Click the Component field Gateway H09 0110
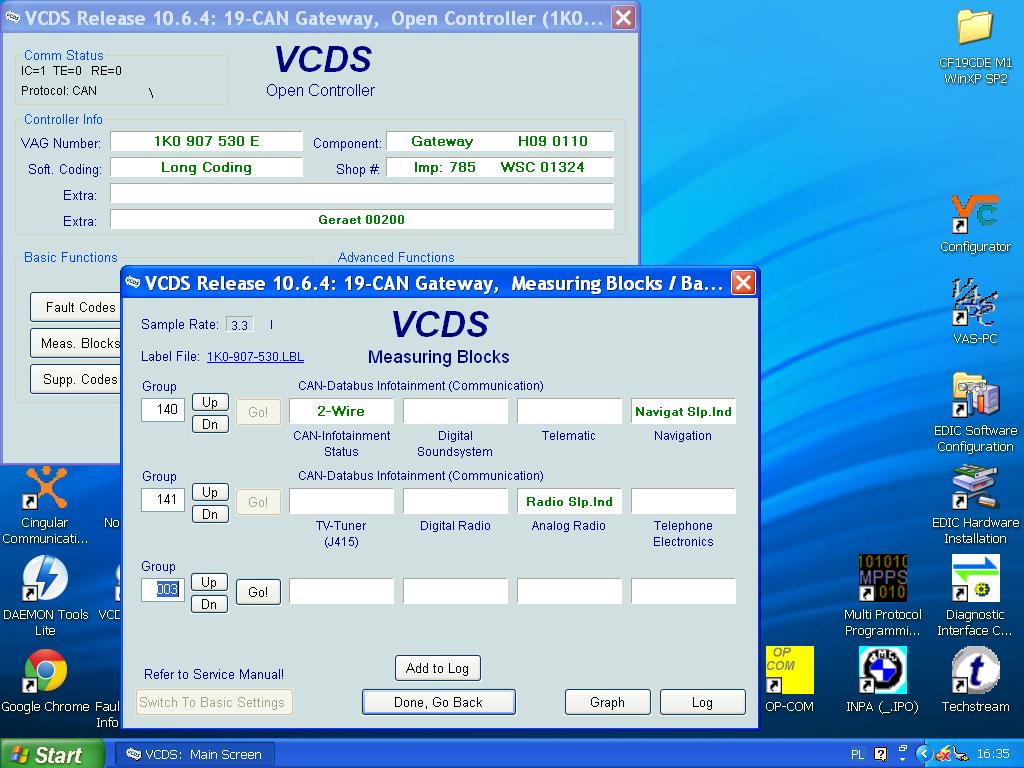This screenshot has width=1024, height=768. tap(500, 141)
